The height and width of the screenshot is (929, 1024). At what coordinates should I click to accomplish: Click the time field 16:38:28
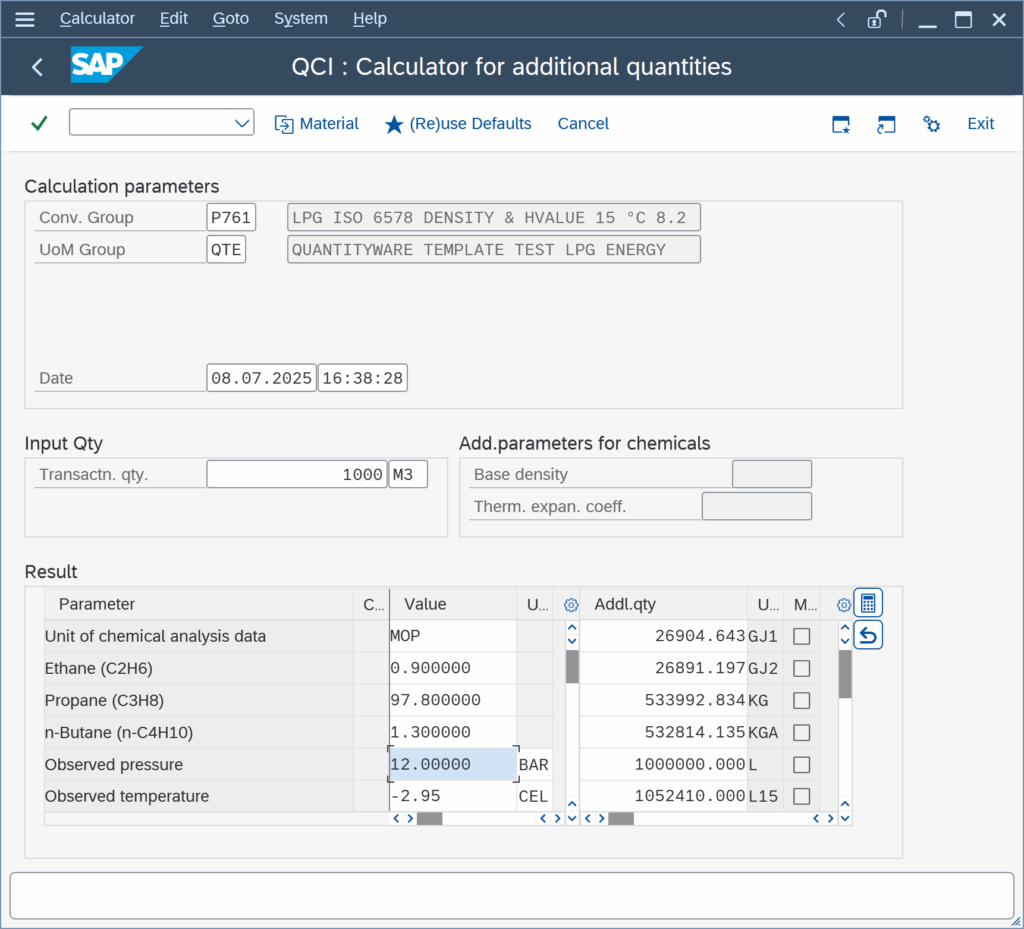(362, 378)
